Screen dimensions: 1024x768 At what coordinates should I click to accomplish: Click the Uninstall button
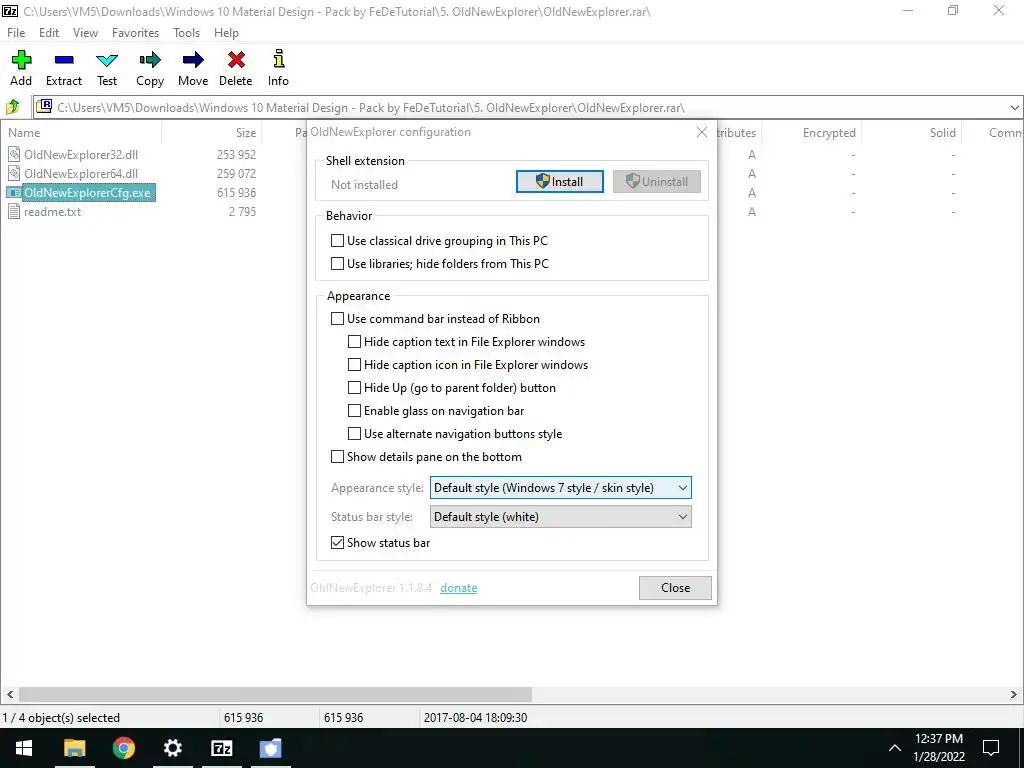click(656, 182)
